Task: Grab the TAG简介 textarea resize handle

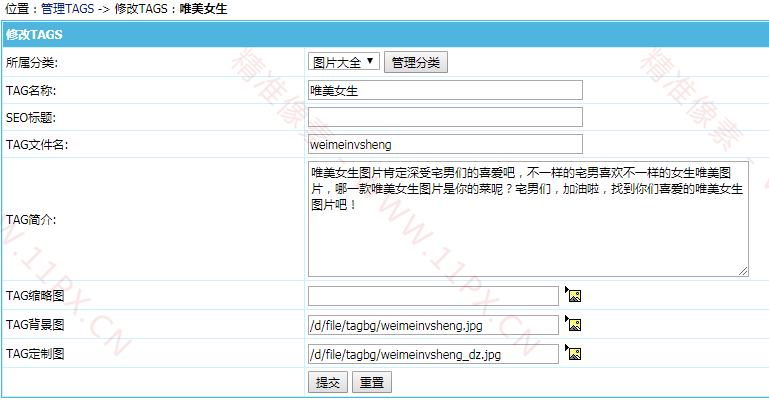Action: click(743, 271)
